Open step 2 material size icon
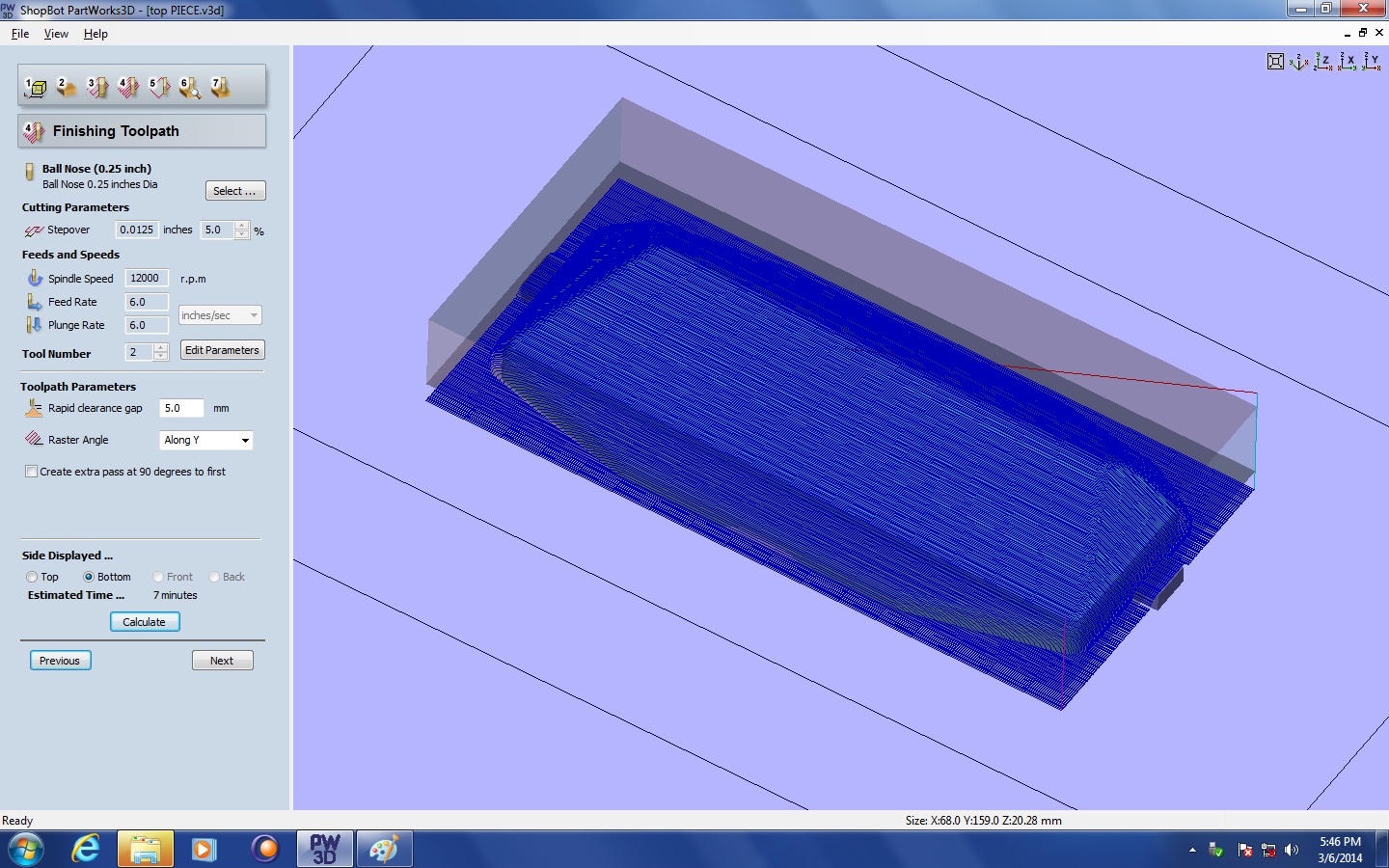This screenshot has height=868, width=1389. tap(67, 88)
